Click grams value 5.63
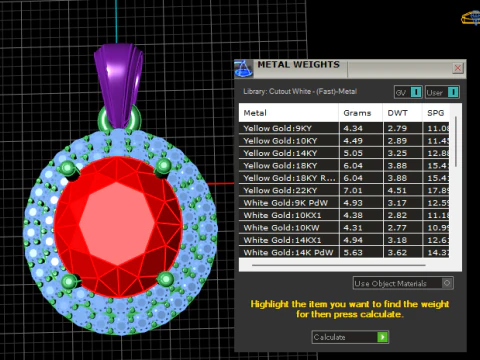 353,252
